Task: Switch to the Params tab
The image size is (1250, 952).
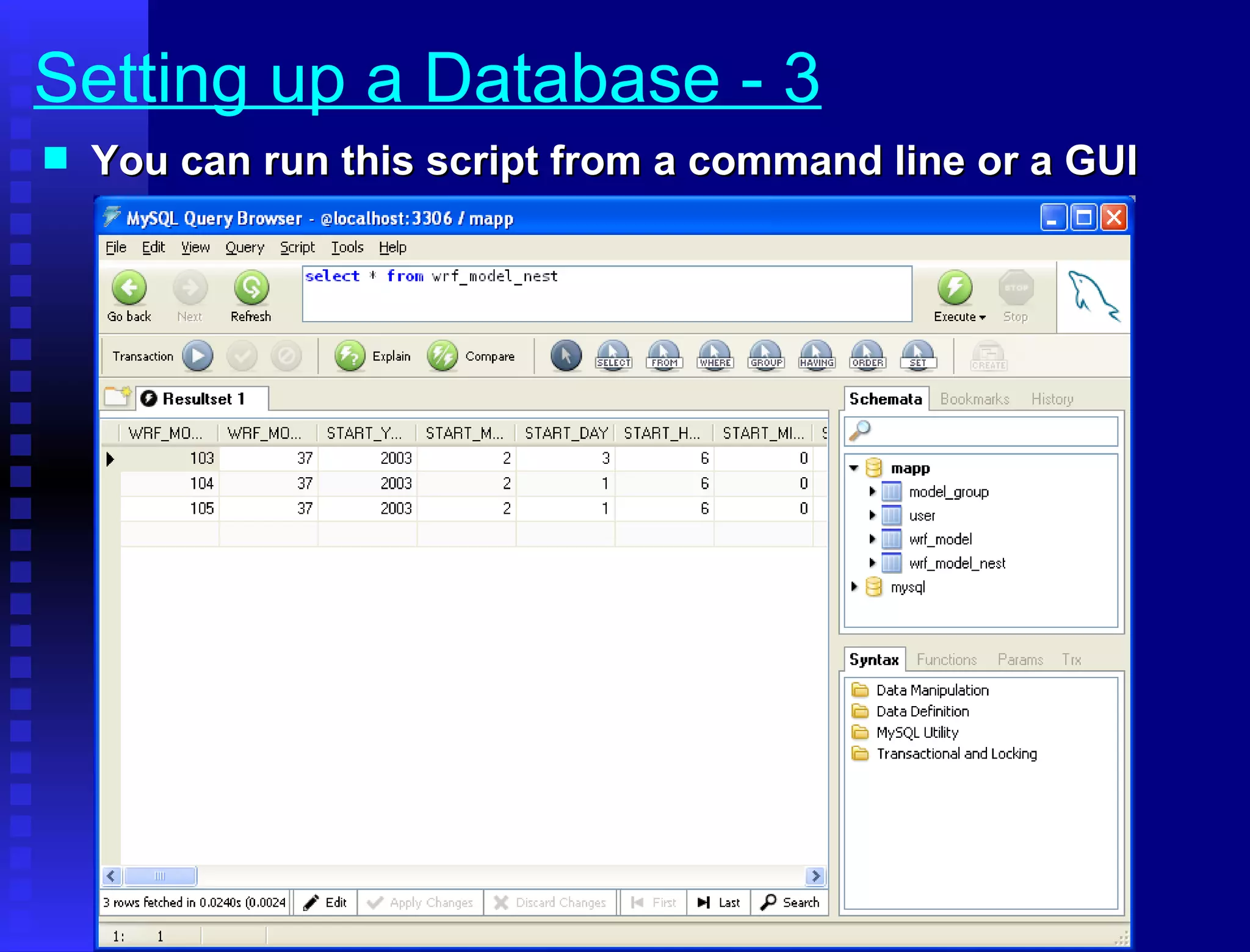Action: (1020, 660)
